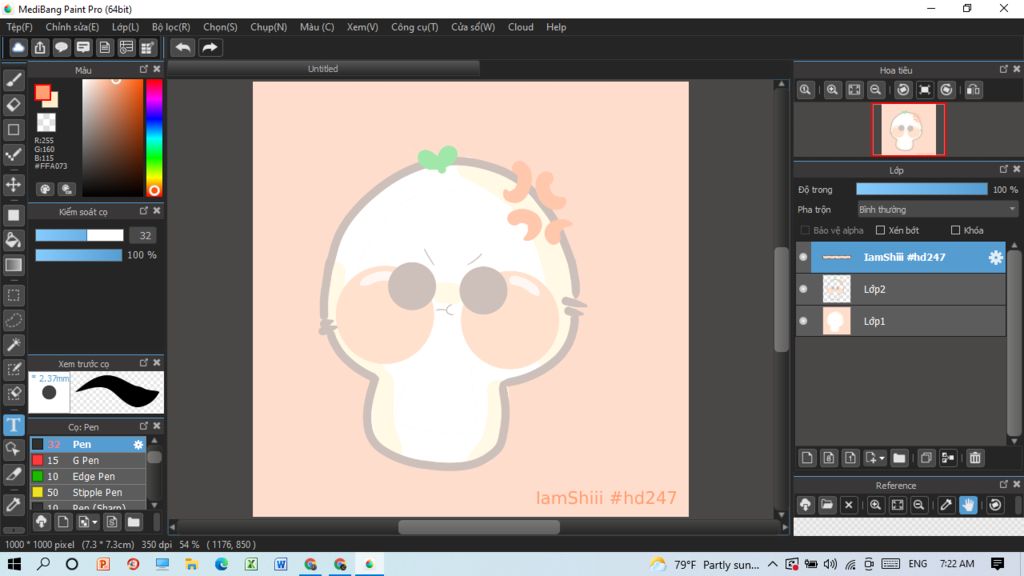Open the Bộ lọc(R) menu

coord(171,27)
